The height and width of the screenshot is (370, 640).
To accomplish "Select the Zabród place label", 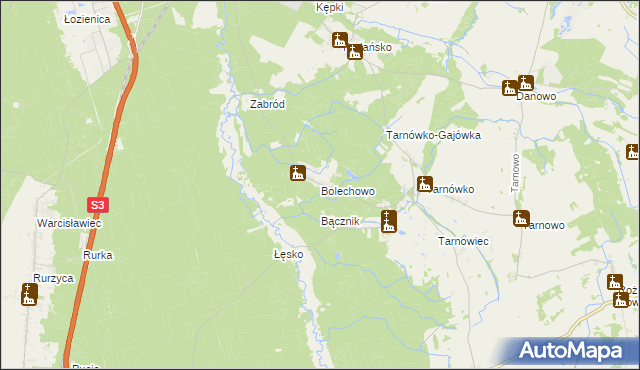I will tap(267, 104).
